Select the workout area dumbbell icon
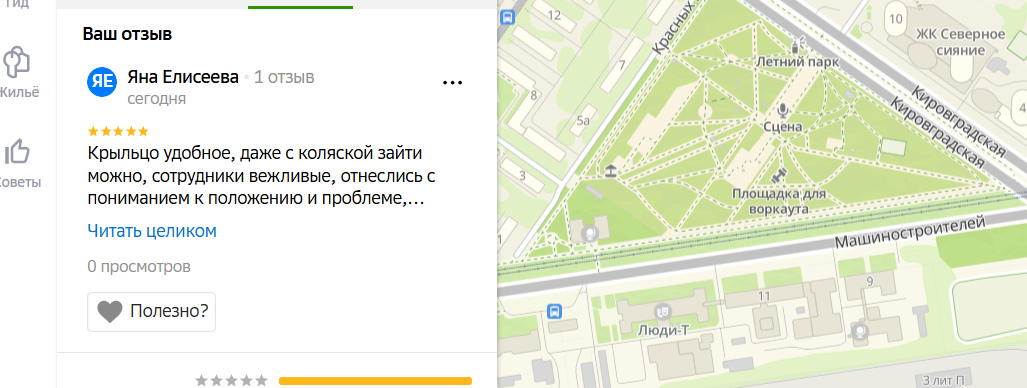This screenshot has height=388, width=1027. click(x=779, y=177)
